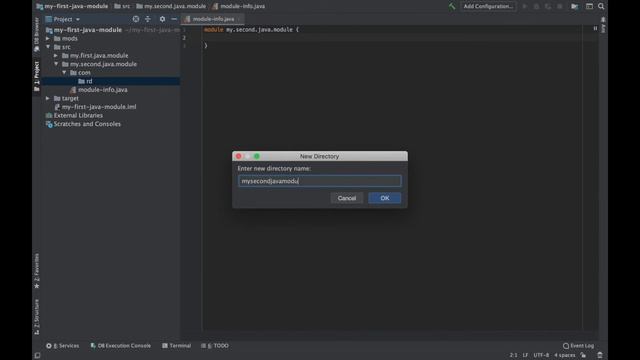Click LF line separator in status bar
The width and height of the screenshot is (640, 360).
click(x=525, y=355)
